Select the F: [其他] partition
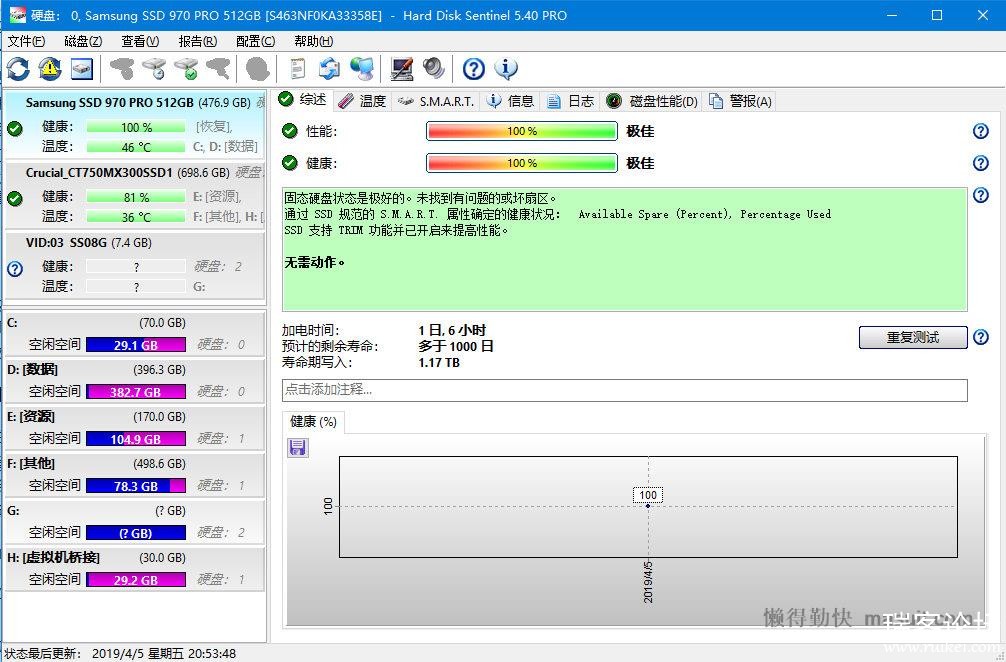This screenshot has height=662, width=1006. tap(135, 473)
